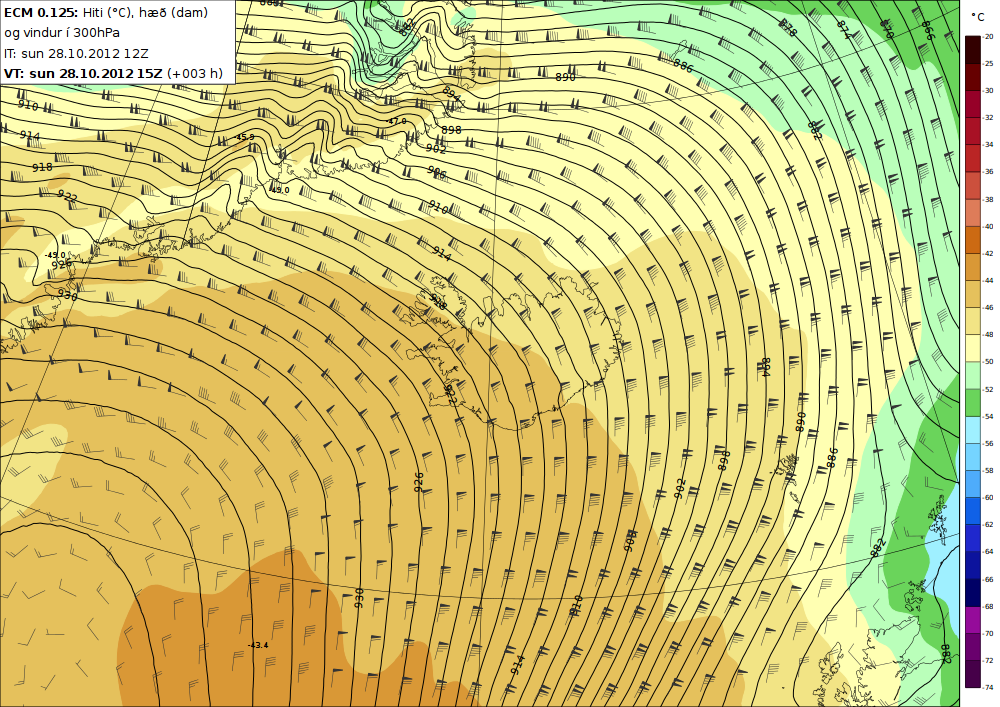Click the 'ECM 0.125: Hiti (°C), hæð (dam)' title line
This screenshot has height=707, width=1000.
pyautogui.click(x=106, y=13)
